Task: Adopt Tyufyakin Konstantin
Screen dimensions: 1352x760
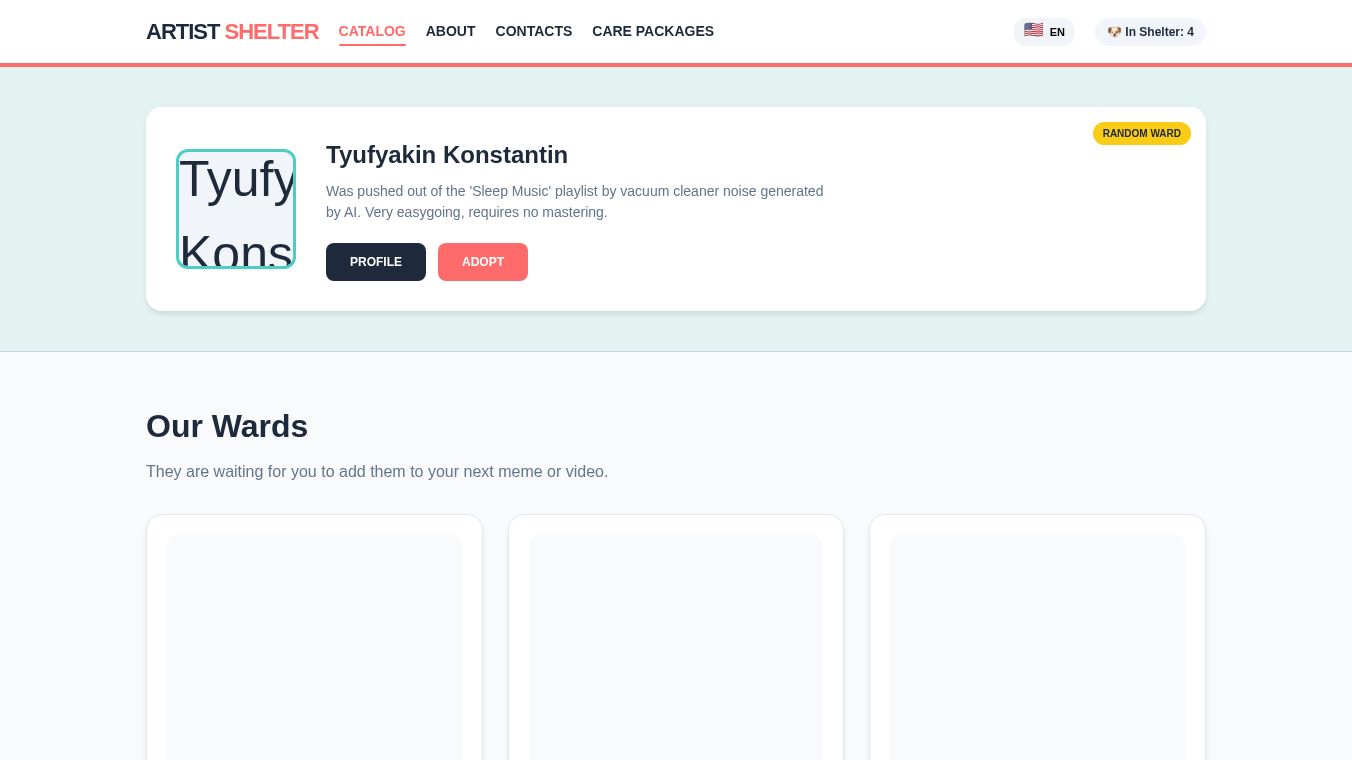Action: pos(483,262)
